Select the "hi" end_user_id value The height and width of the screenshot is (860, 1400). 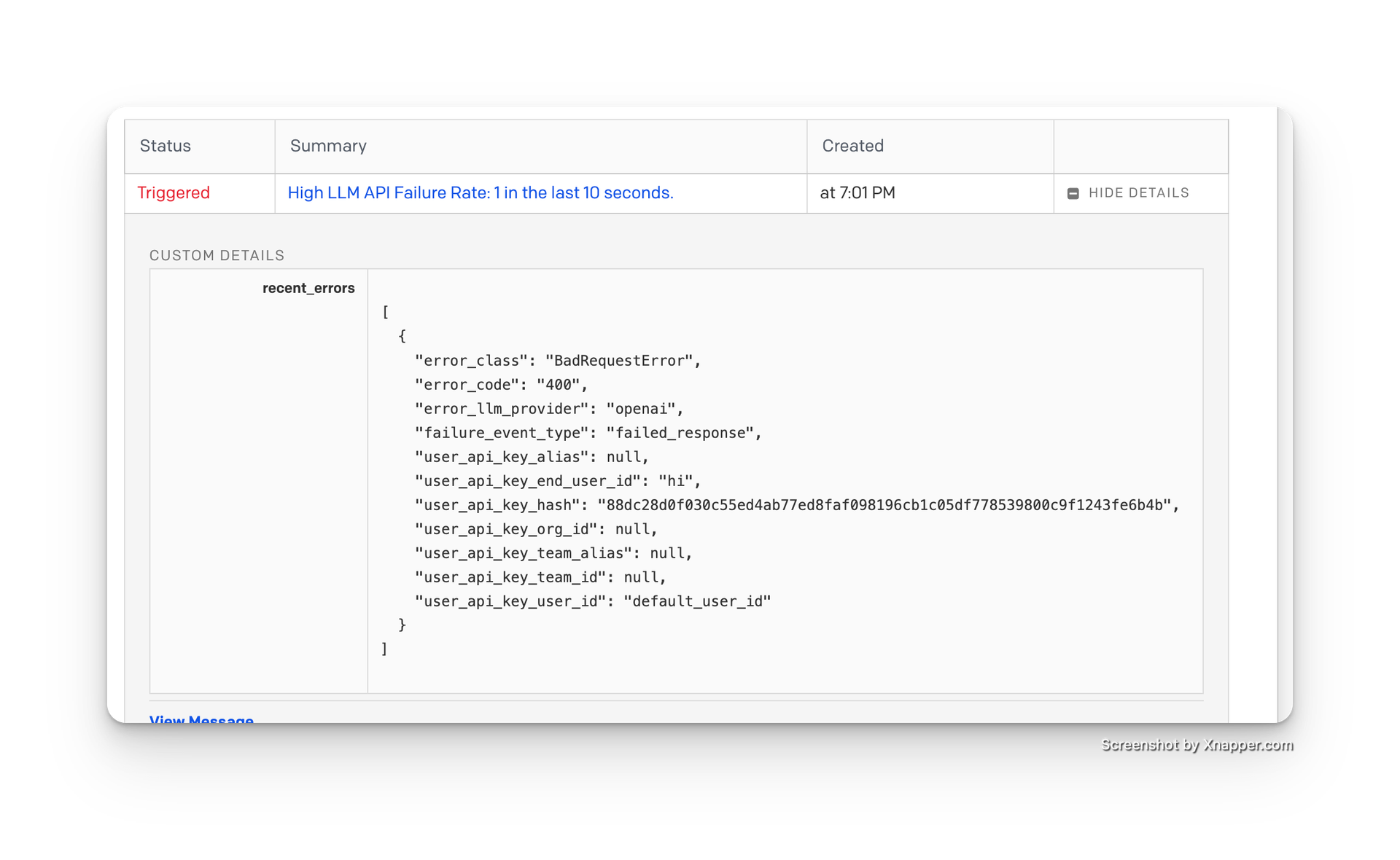(x=678, y=480)
